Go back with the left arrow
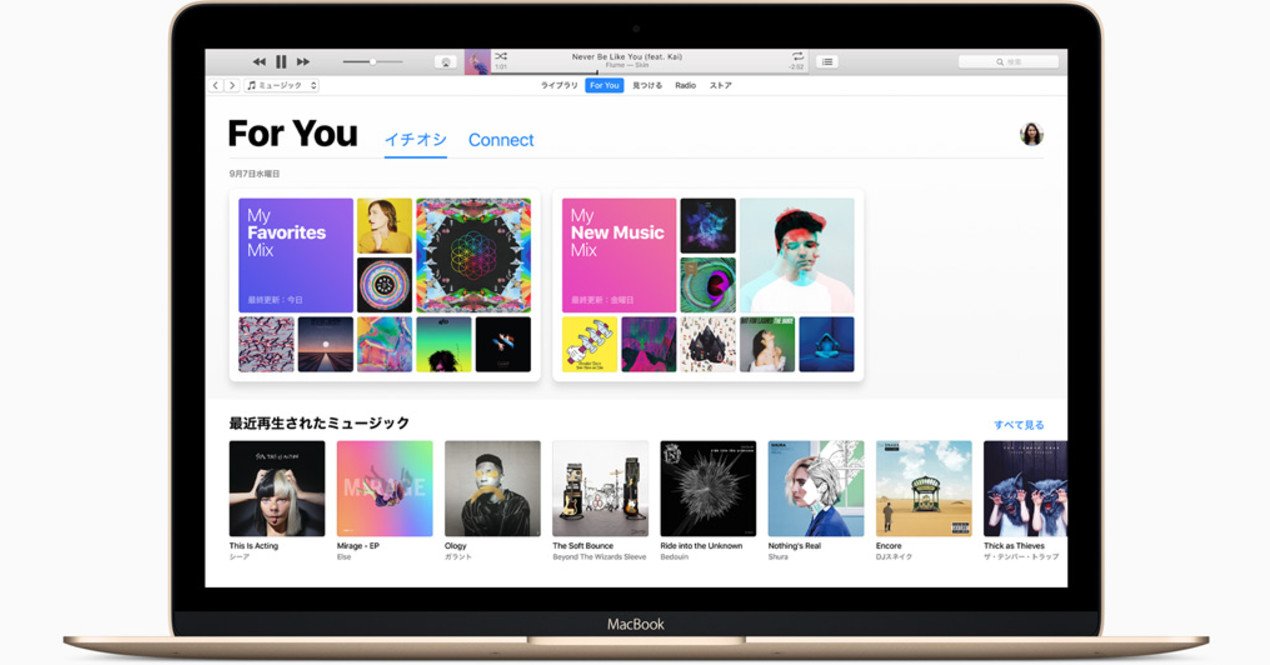Image resolution: width=1270 pixels, height=665 pixels. click(216, 86)
